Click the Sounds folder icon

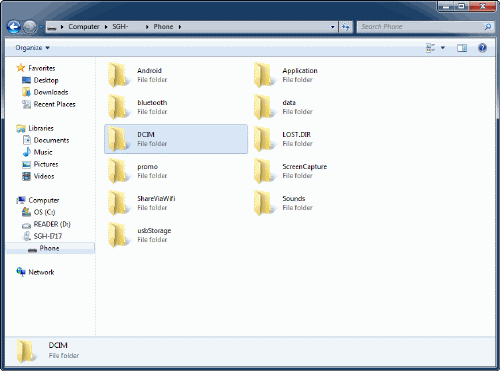[264, 203]
